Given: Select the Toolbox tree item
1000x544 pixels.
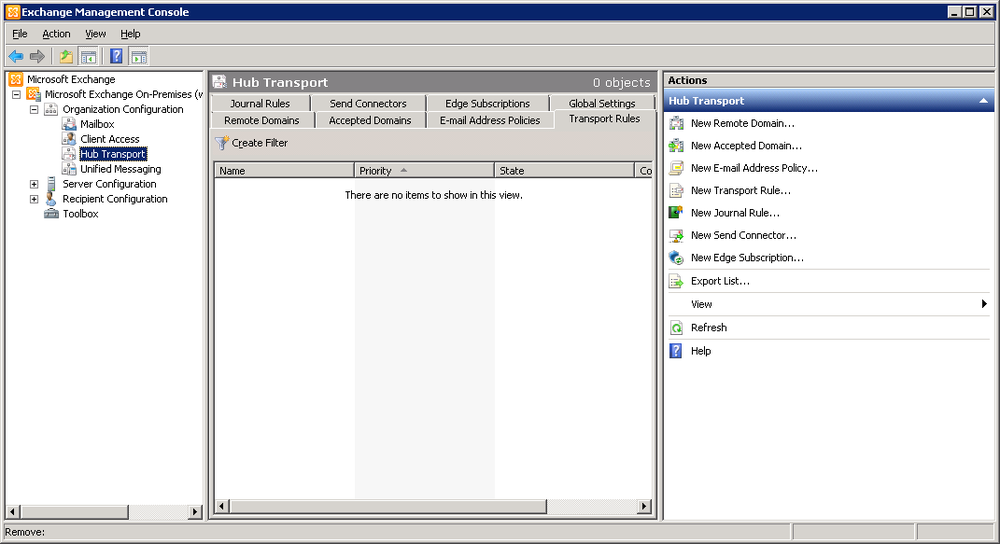Looking at the screenshot, I should (80, 214).
